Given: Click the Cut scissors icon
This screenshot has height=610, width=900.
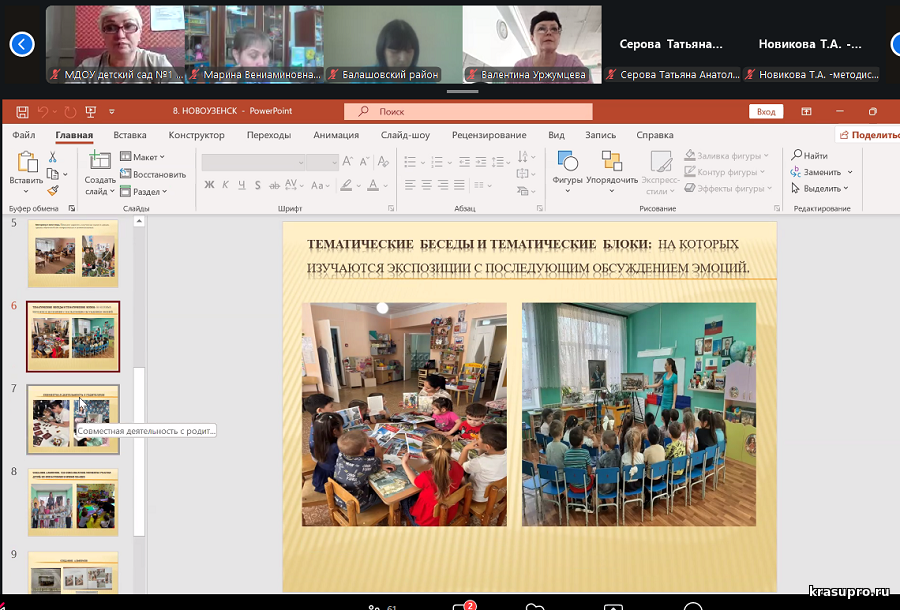Looking at the screenshot, I should pyautogui.click(x=53, y=157).
